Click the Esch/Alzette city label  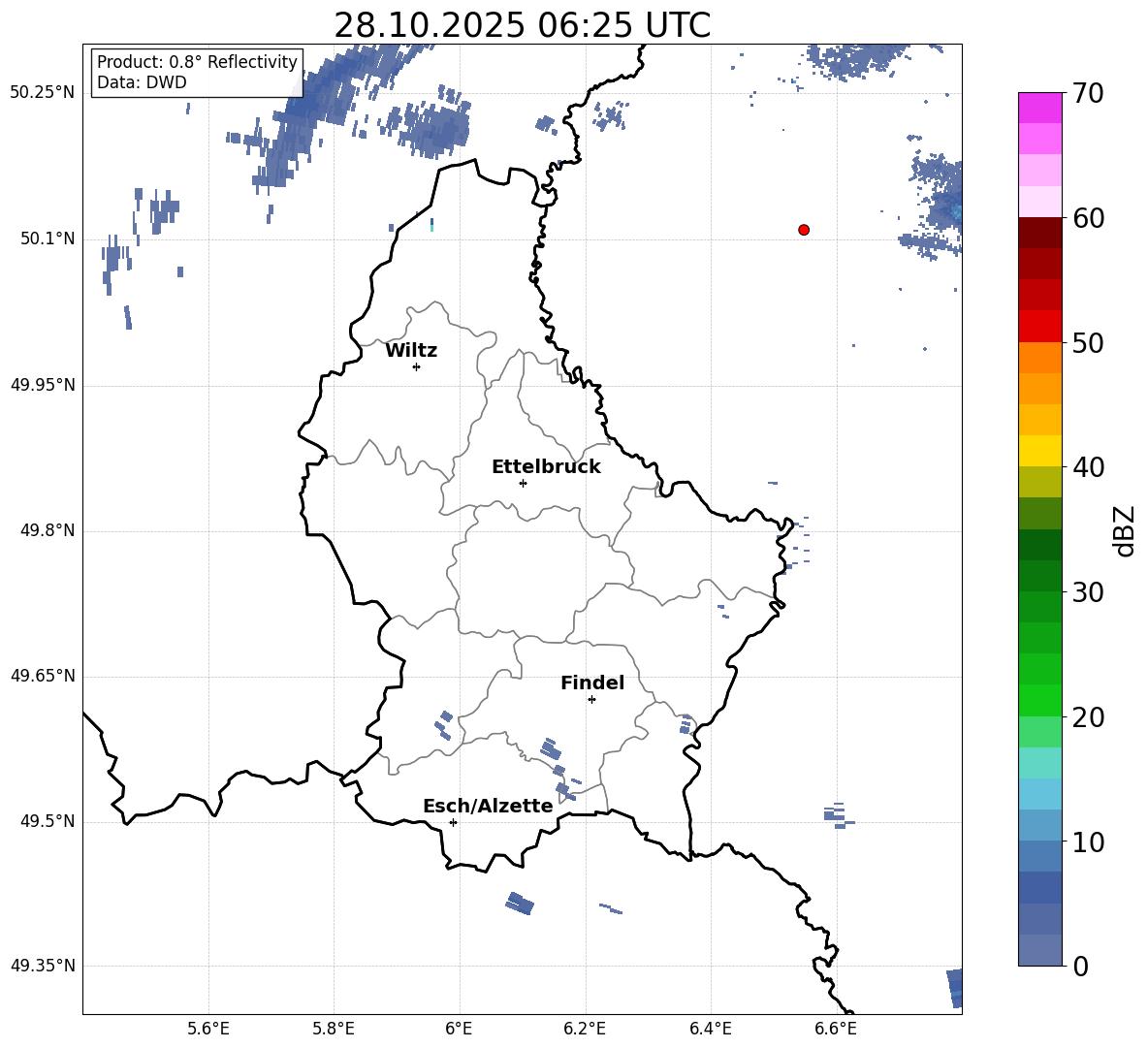pos(488,806)
